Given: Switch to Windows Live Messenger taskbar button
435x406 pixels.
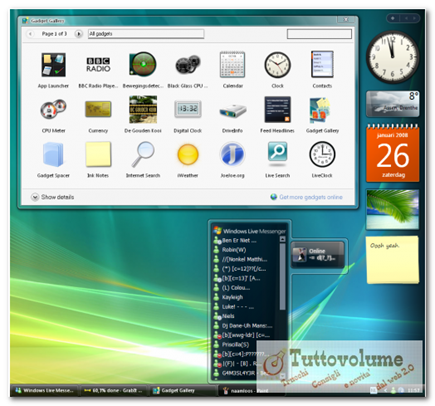Looking at the screenshot, I should point(44,390).
